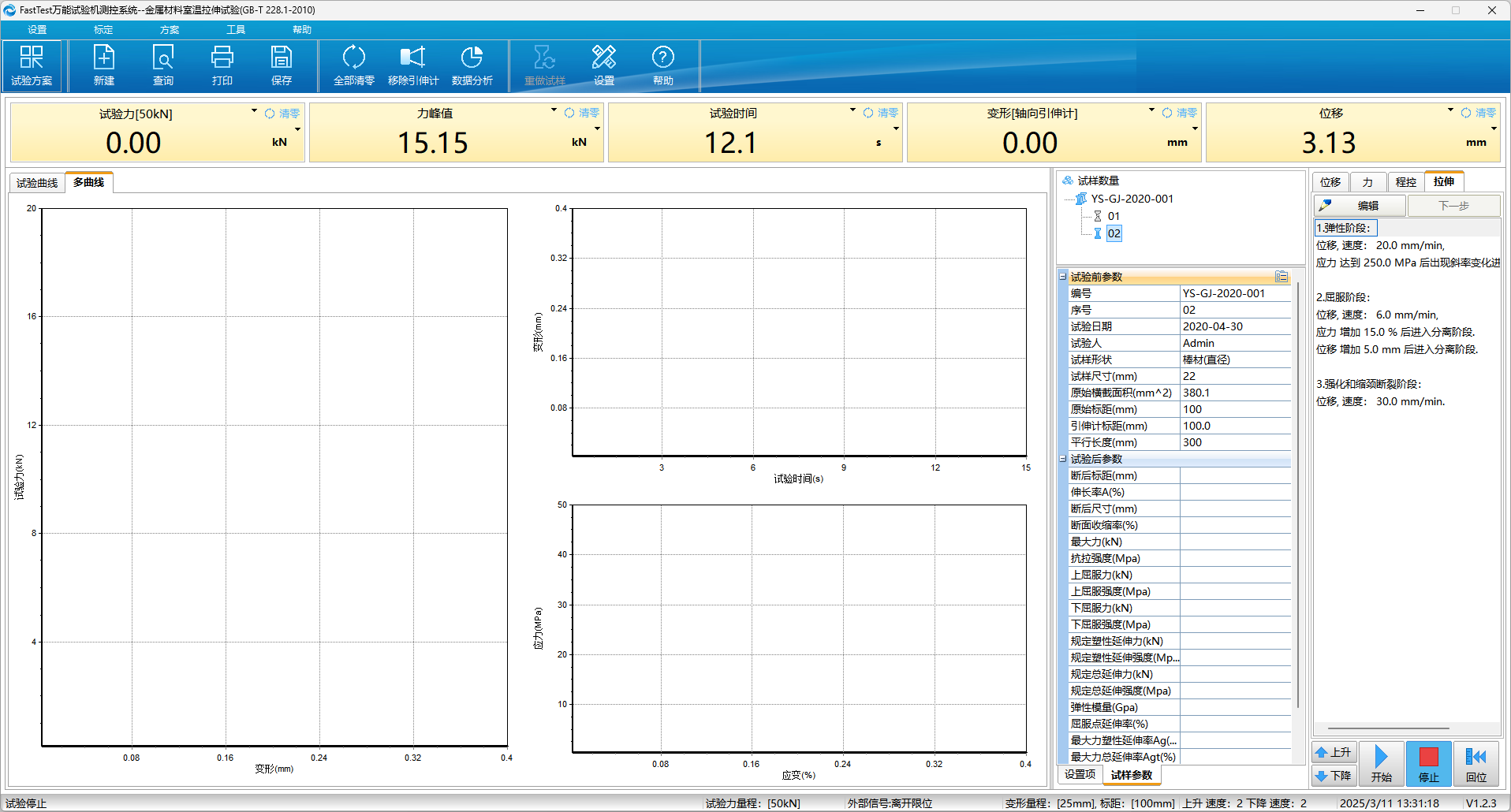Click the 试验方案 test plan icon
The width and height of the screenshot is (1511, 812).
32,65
